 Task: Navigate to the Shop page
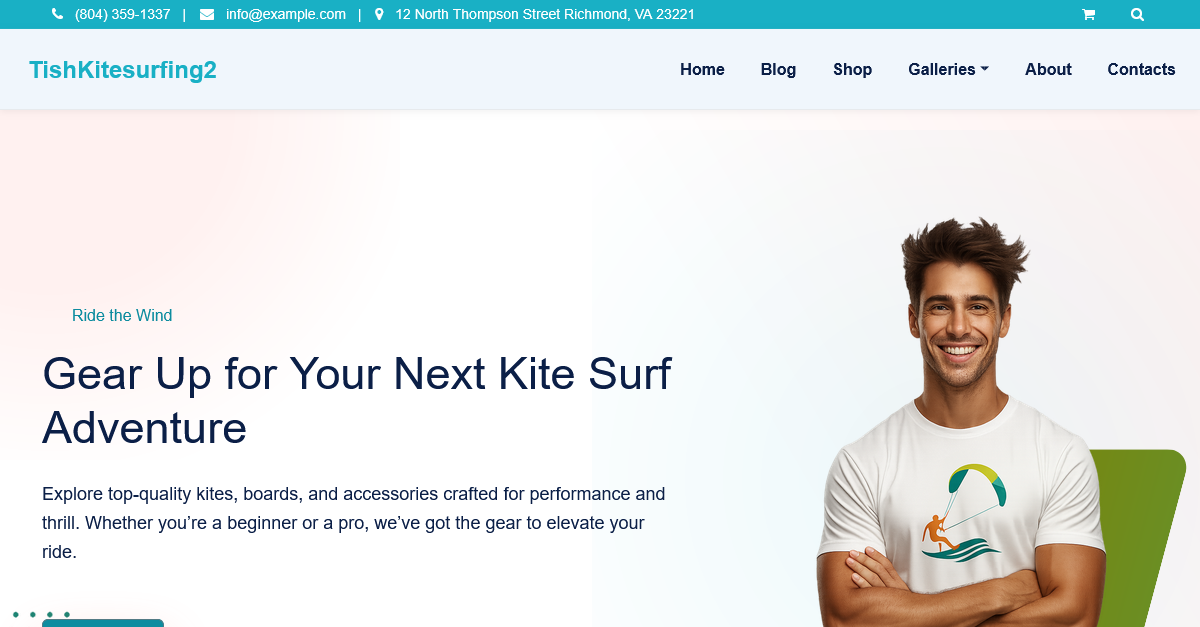pyautogui.click(x=852, y=69)
